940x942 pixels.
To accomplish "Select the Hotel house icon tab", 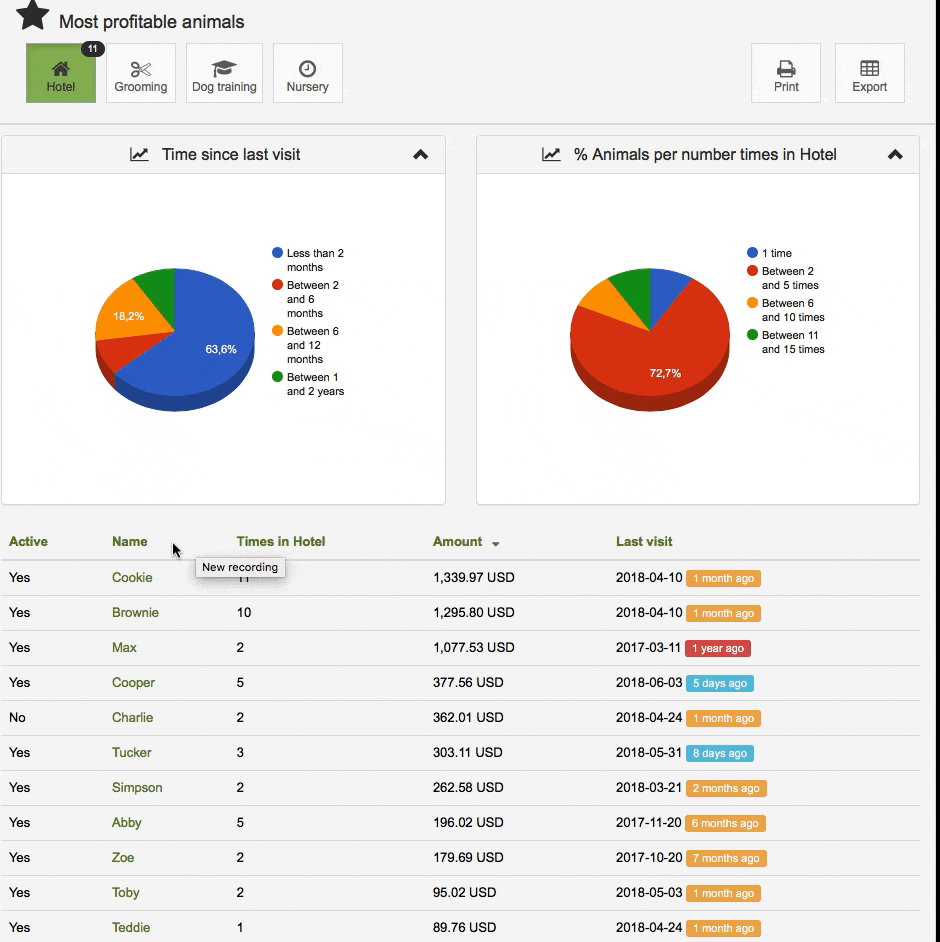I will tap(61, 73).
